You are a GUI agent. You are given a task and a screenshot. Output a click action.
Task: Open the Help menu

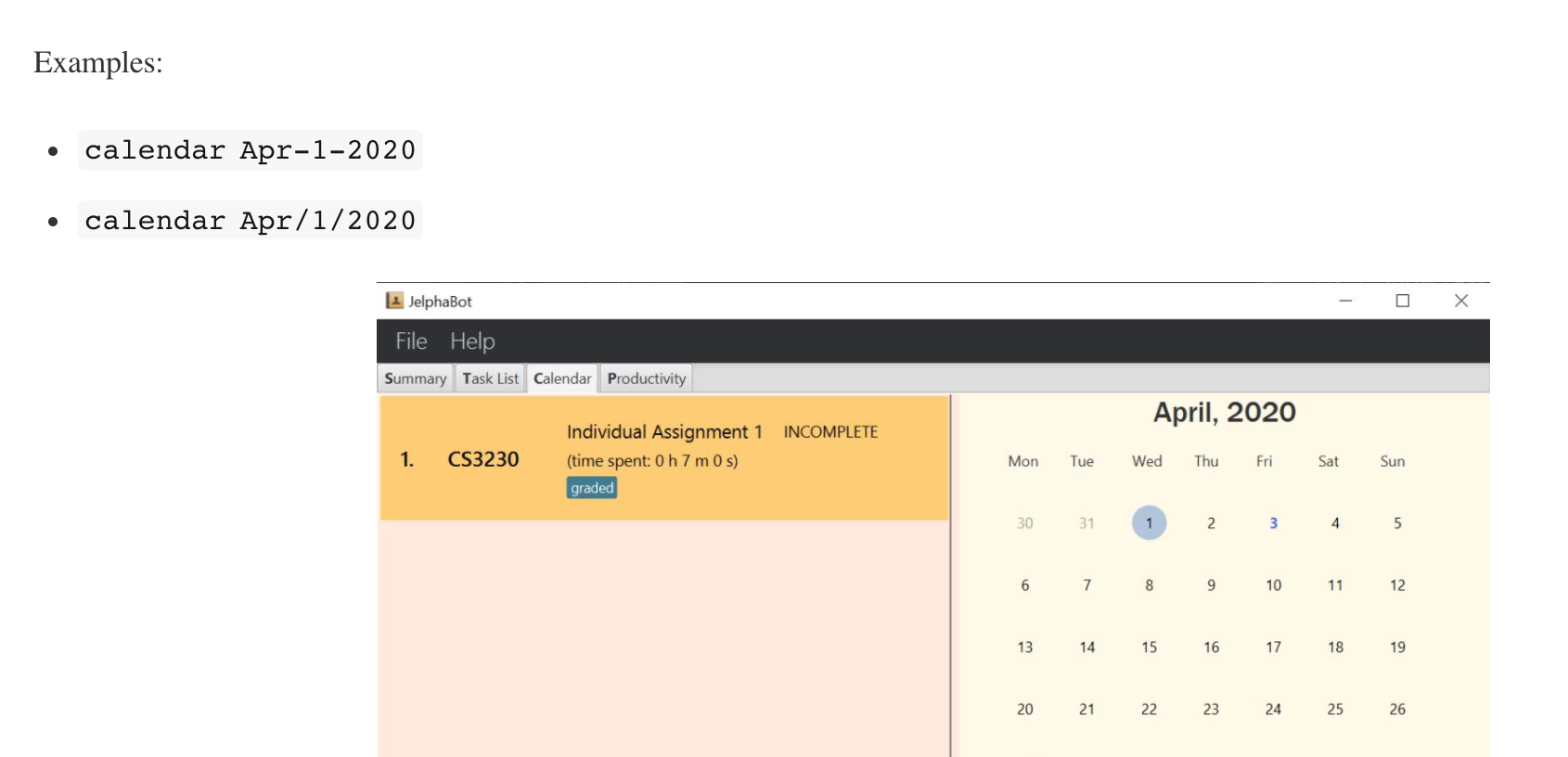(x=472, y=341)
